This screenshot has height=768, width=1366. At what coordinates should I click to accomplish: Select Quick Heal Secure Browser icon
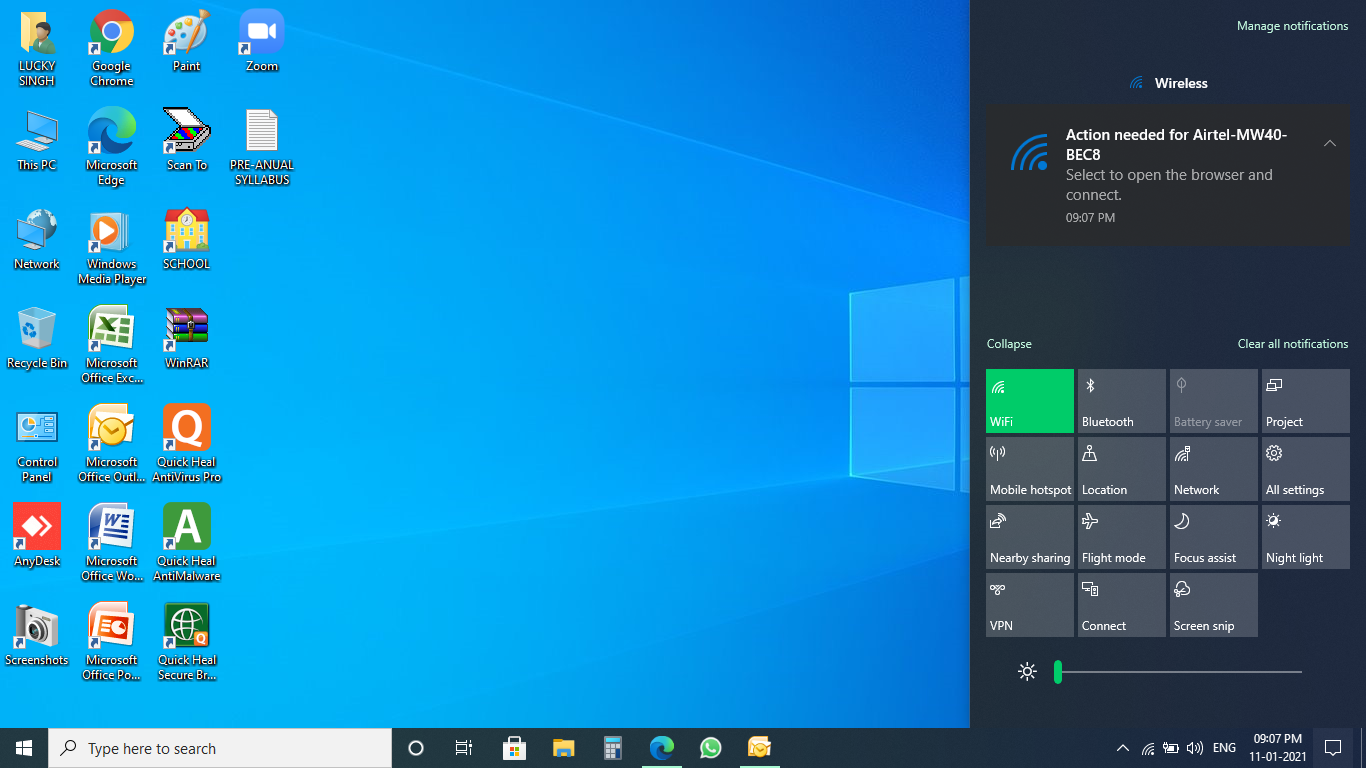(187, 642)
